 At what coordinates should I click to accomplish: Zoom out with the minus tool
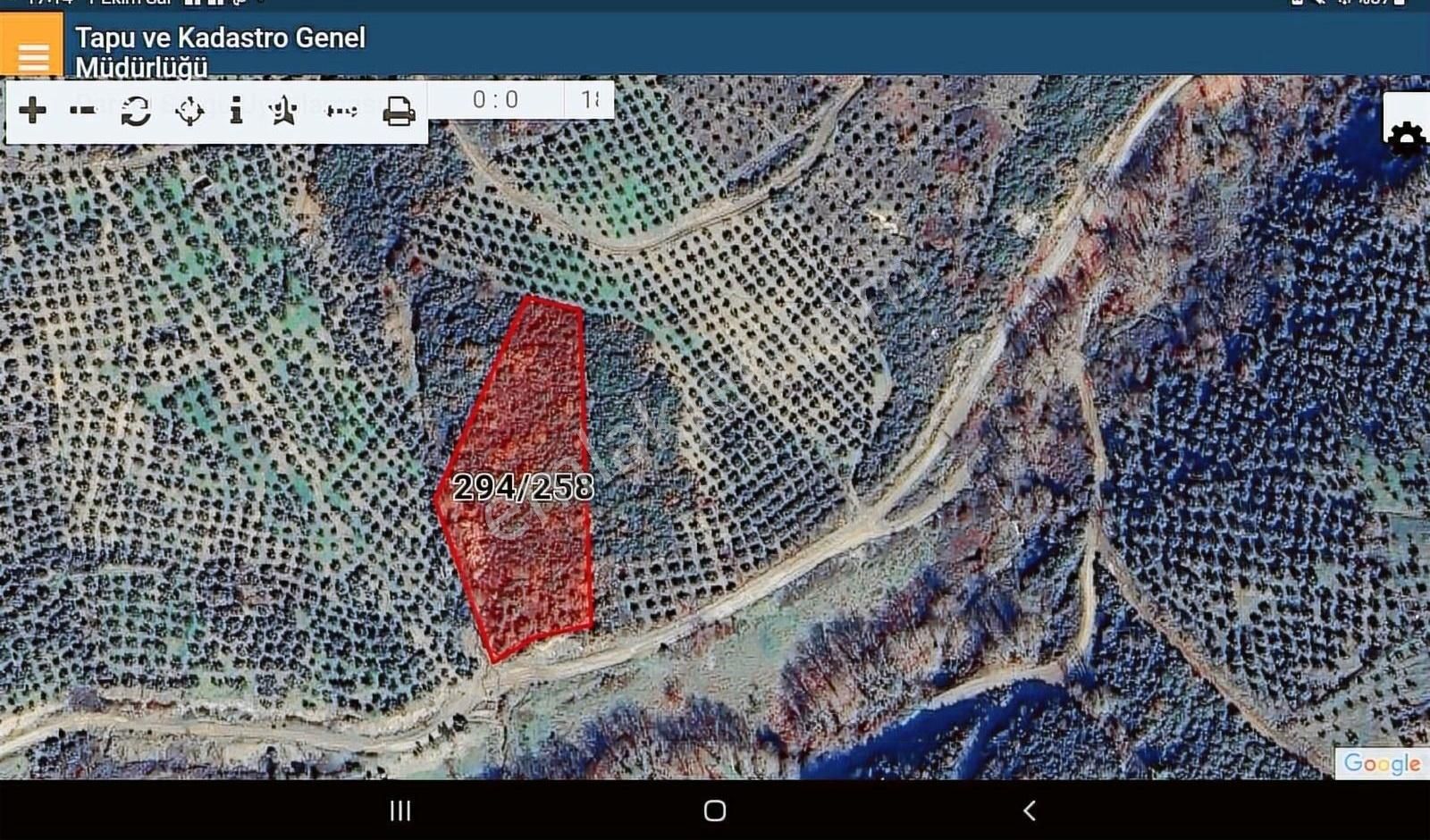[x=83, y=111]
